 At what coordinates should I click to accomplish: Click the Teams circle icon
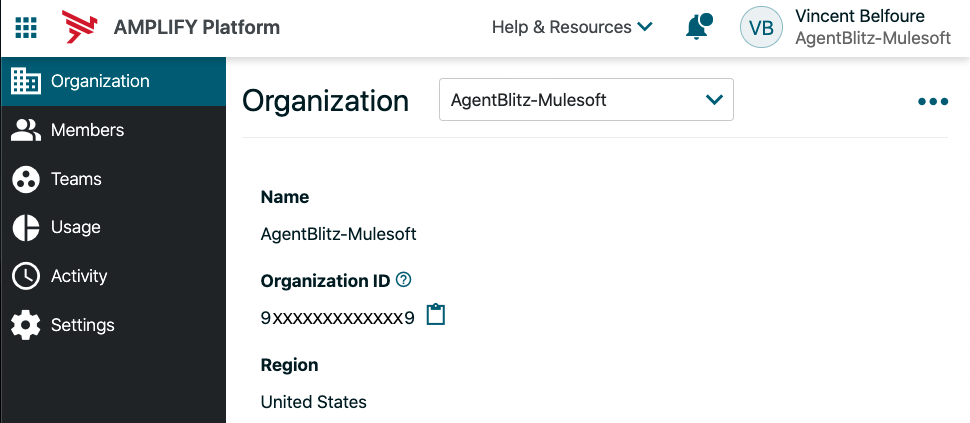[x=26, y=179]
